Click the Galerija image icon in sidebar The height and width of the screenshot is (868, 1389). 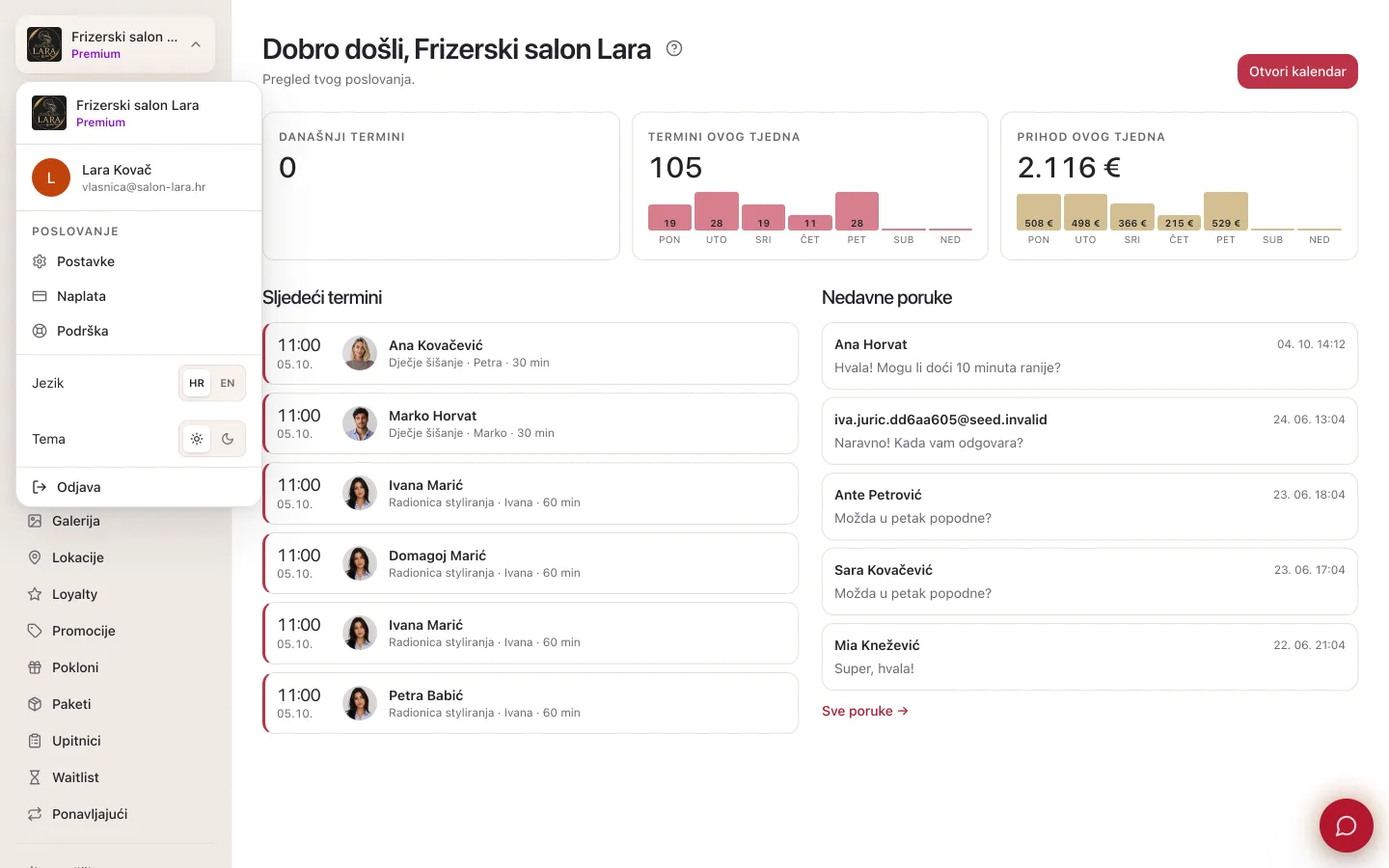coord(35,521)
